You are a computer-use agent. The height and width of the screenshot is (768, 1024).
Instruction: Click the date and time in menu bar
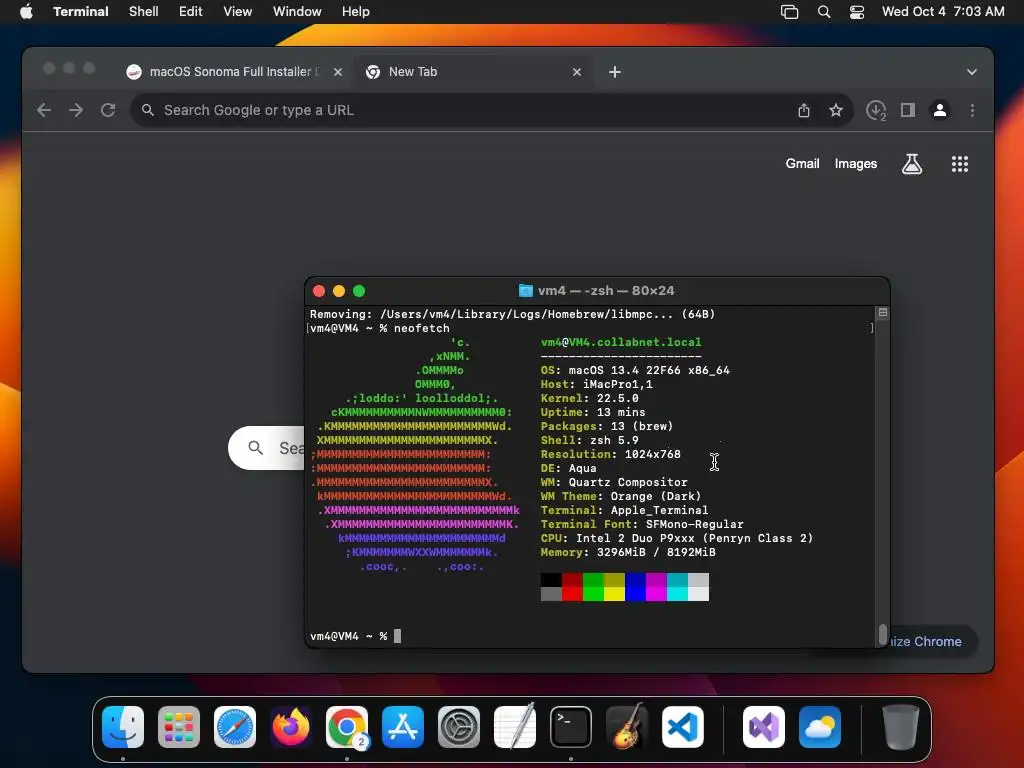[x=943, y=12]
